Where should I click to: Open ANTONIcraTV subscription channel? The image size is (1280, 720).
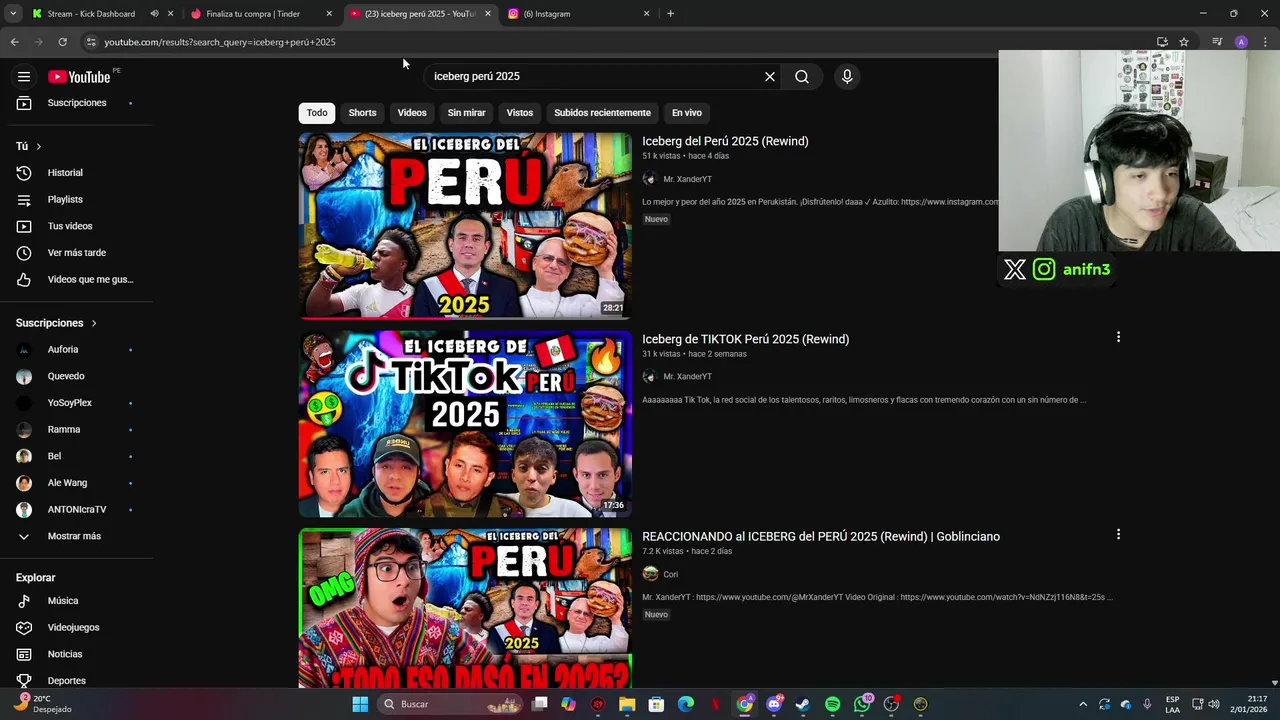pos(76,510)
